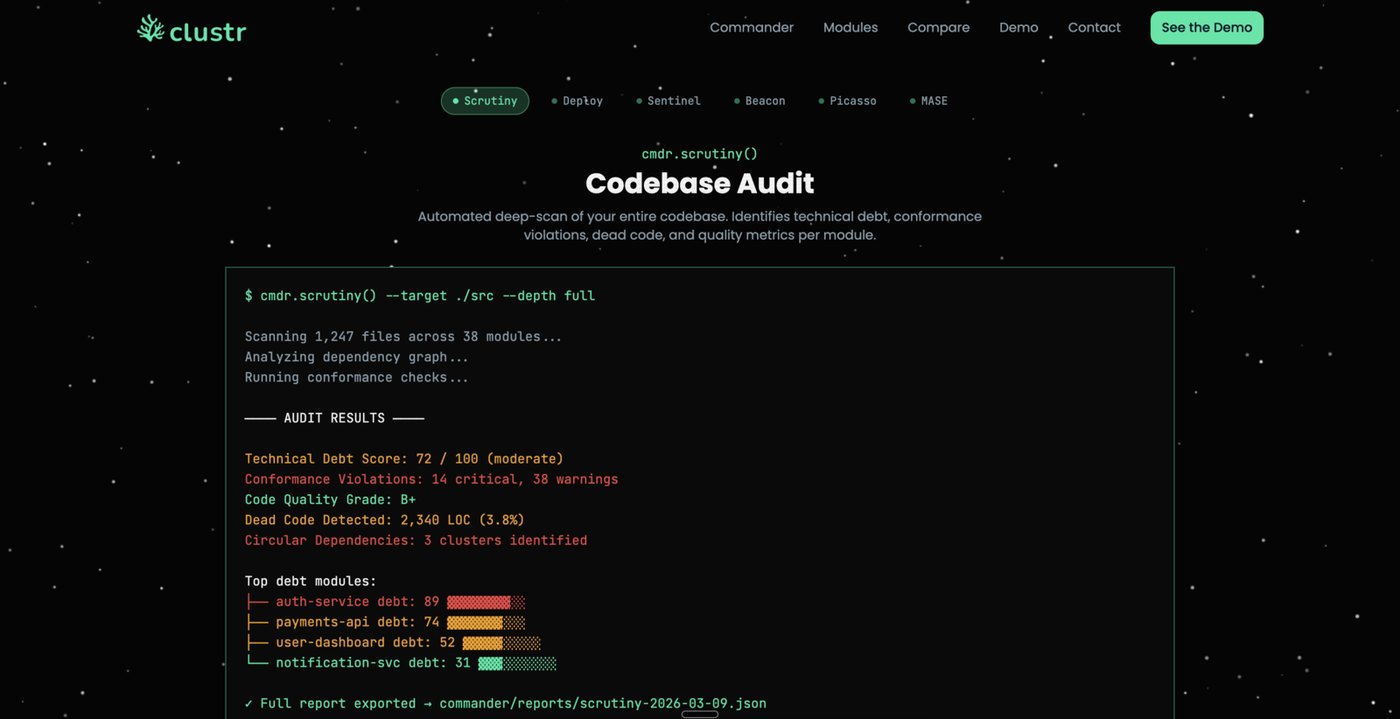This screenshot has width=1400, height=719.
Task: Click the line 'Scanning 1,247 files across 38 modules...'
Action: coord(404,337)
